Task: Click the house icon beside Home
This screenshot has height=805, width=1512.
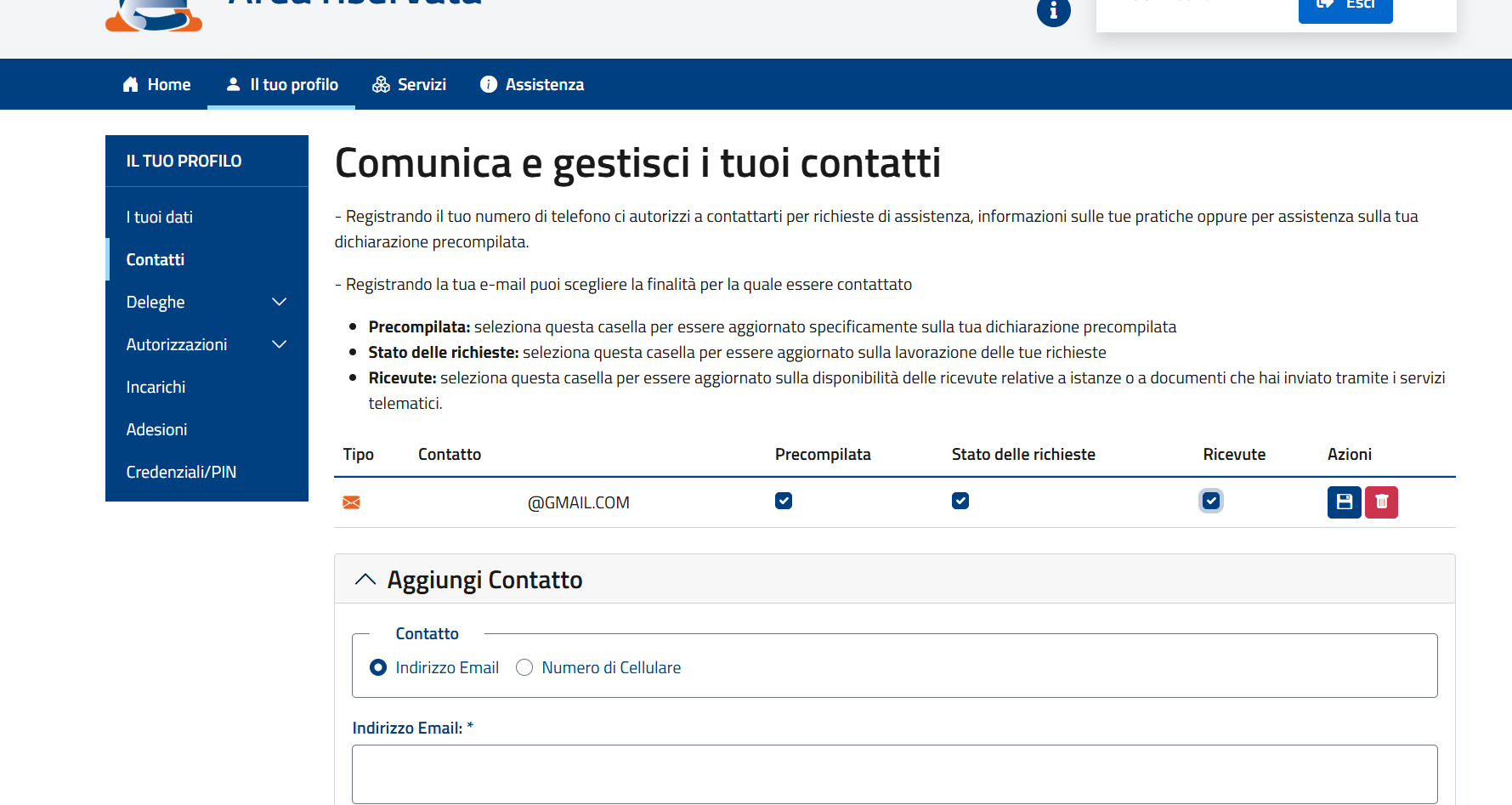Action: point(130,84)
